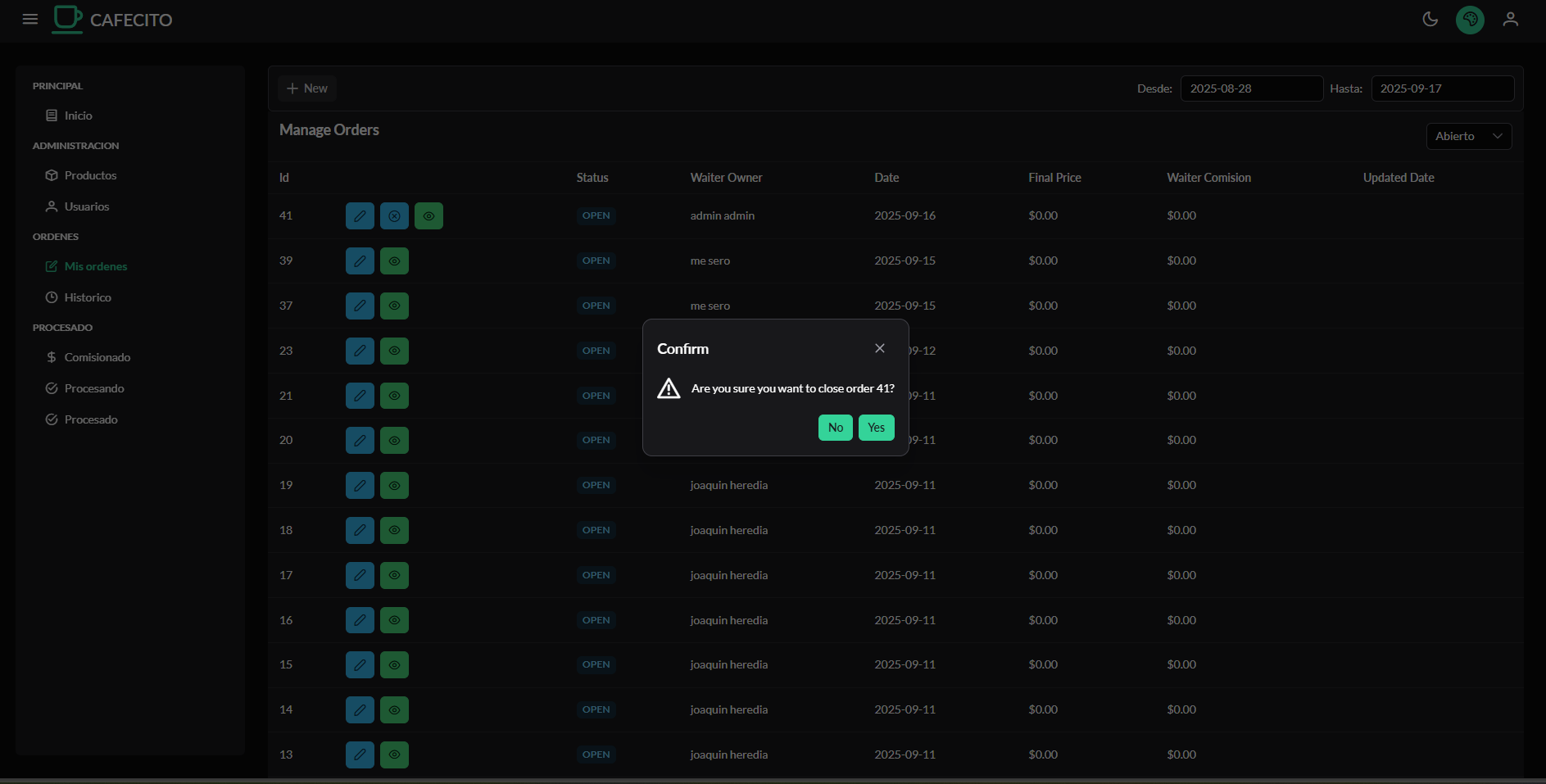Sort by the Final Price column header
The image size is (1546, 784).
coord(1054,178)
